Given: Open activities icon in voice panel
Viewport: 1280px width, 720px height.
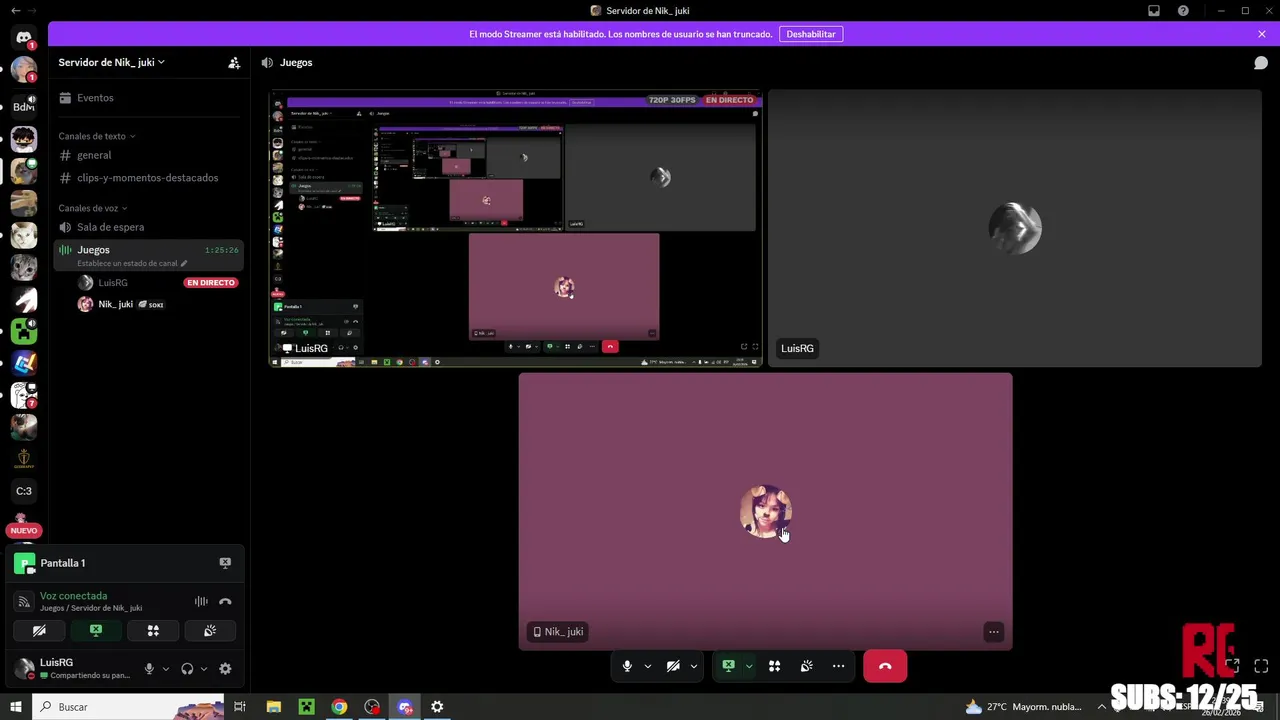Looking at the screenshot, I should click(153, 630).
